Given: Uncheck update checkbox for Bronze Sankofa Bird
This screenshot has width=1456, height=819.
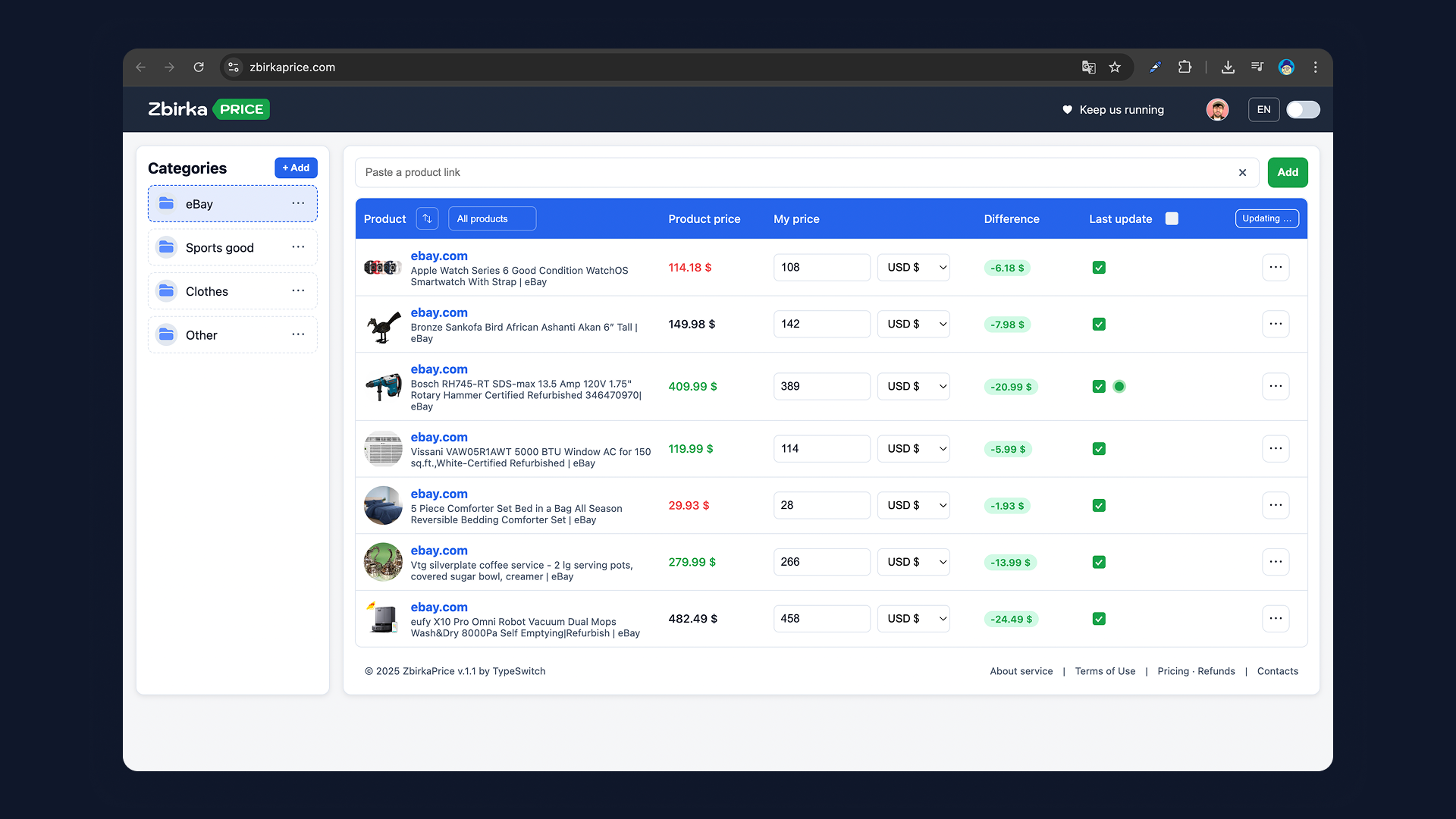Looking at the screenshot, I should (1099, 325).
